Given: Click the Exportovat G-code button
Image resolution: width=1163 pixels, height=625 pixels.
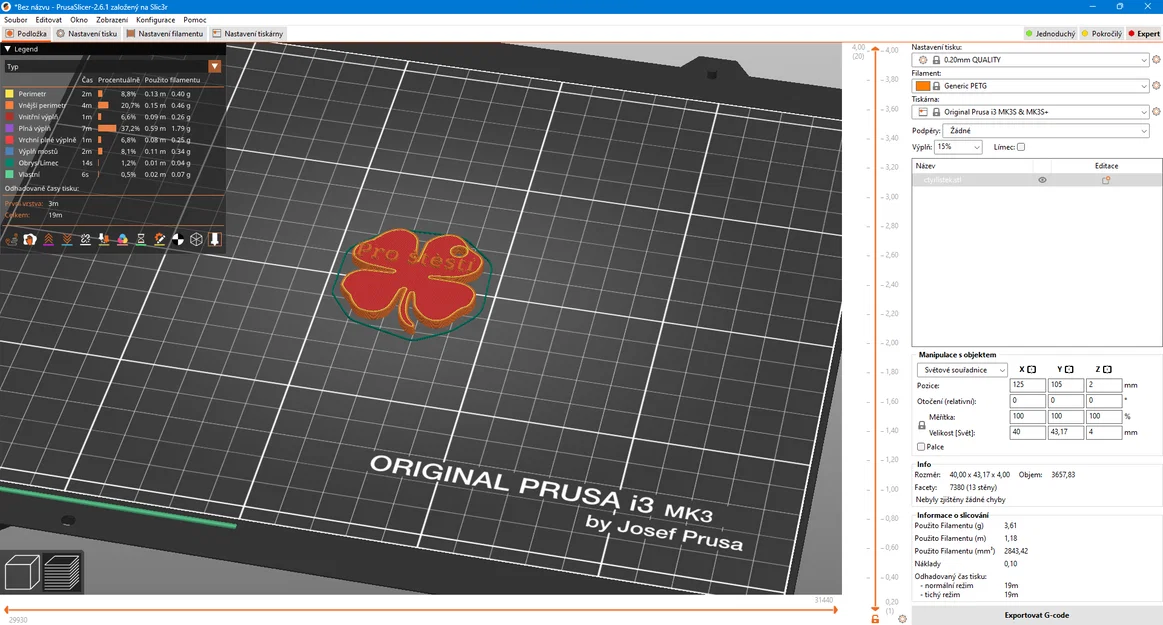Looking at the screenshot, I should coord(1036,615).
